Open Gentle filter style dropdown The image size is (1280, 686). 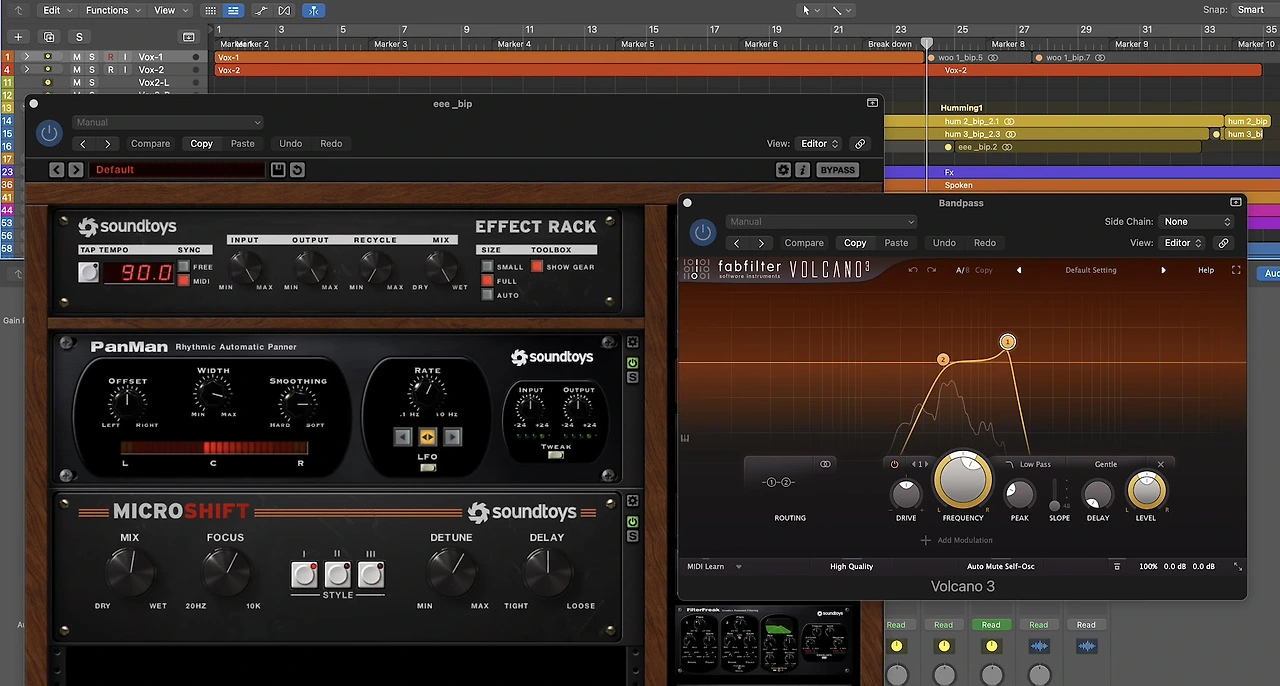pyautogui.click(x=1106, y=464)
